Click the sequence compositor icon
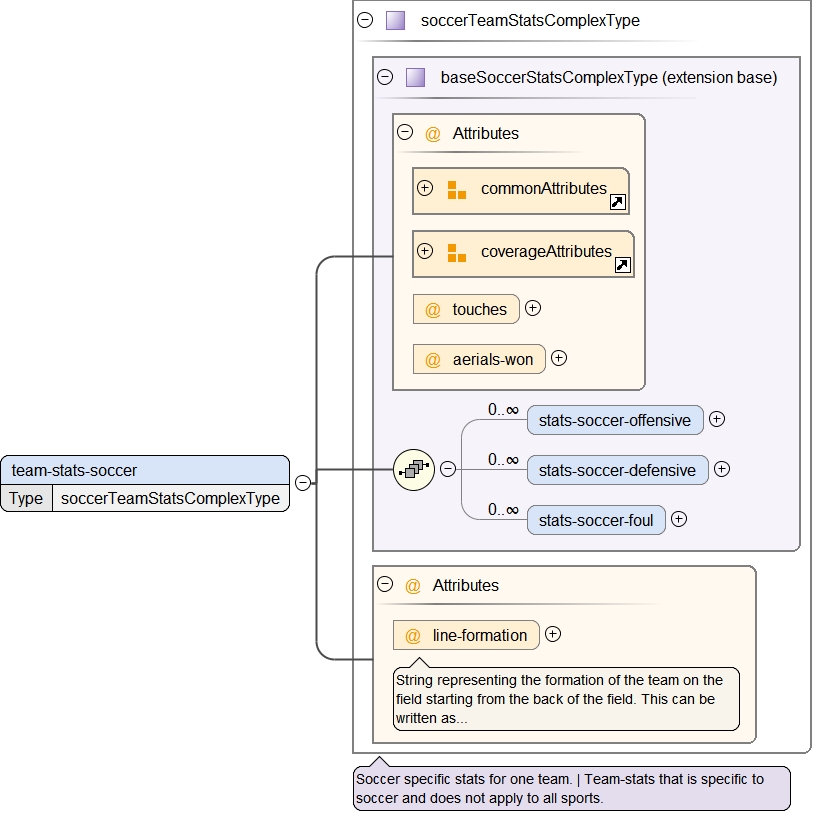 pyautogui.click(x=413, y=469)
